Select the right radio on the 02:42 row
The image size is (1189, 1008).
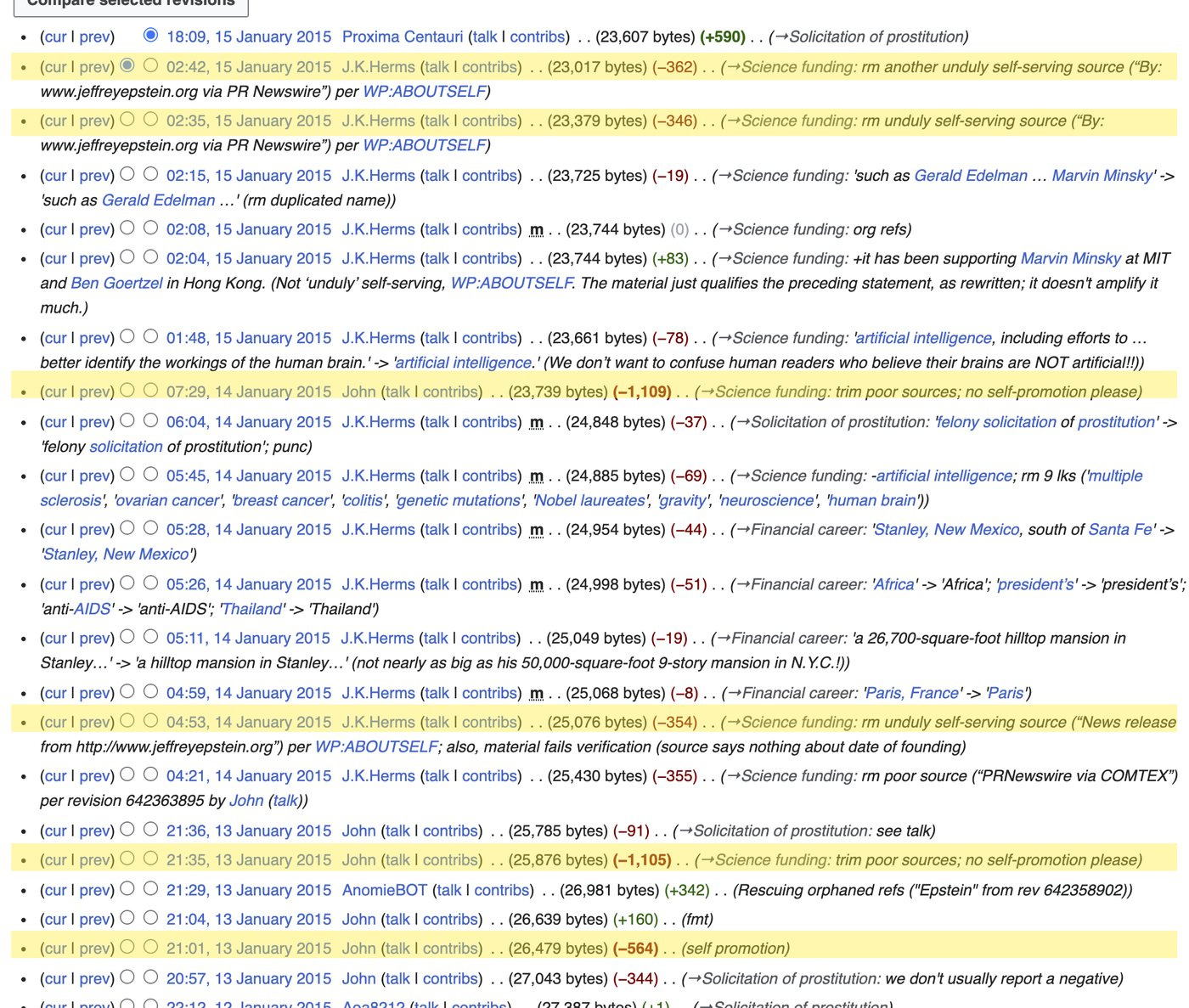click(x=151, y=65)
